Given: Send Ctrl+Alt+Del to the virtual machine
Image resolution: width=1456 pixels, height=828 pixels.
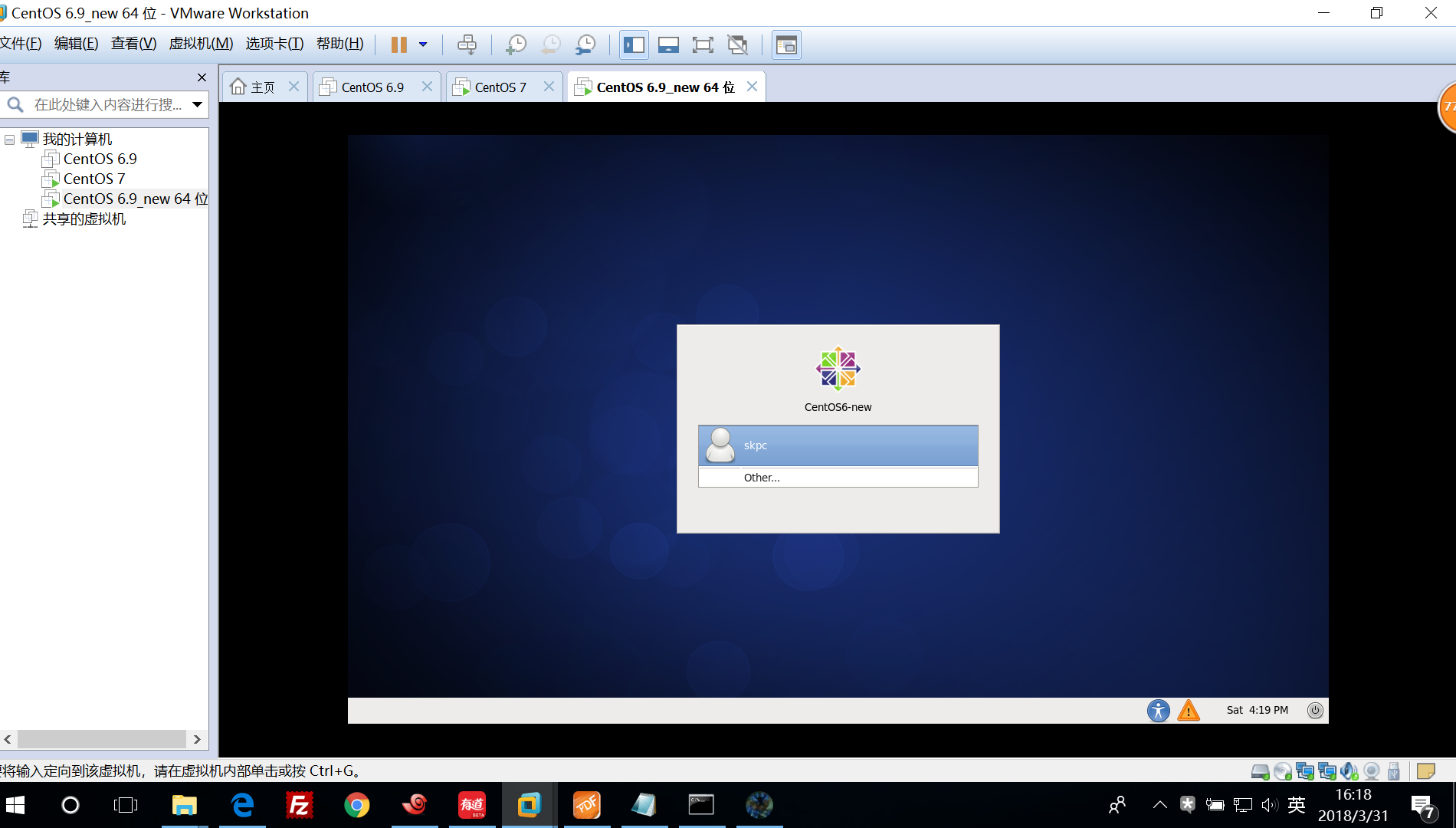Looking at the screenshot, I should [467, 44].
